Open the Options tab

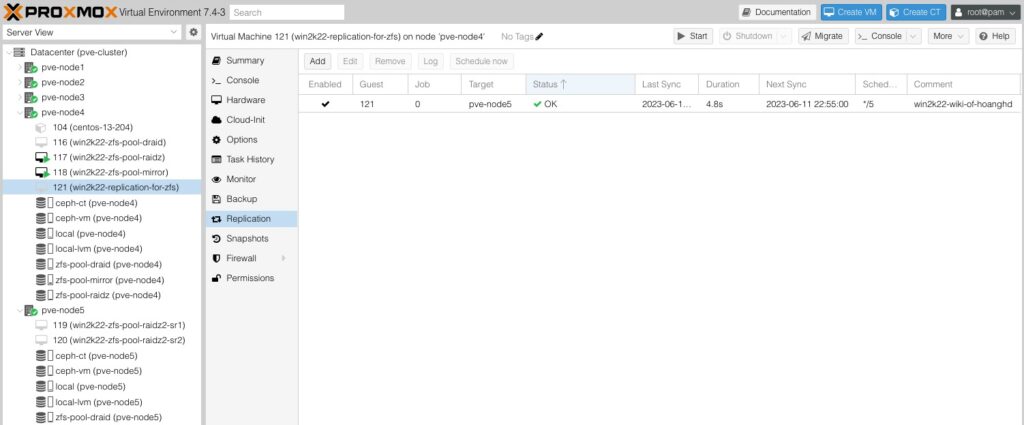pos(251,140)
